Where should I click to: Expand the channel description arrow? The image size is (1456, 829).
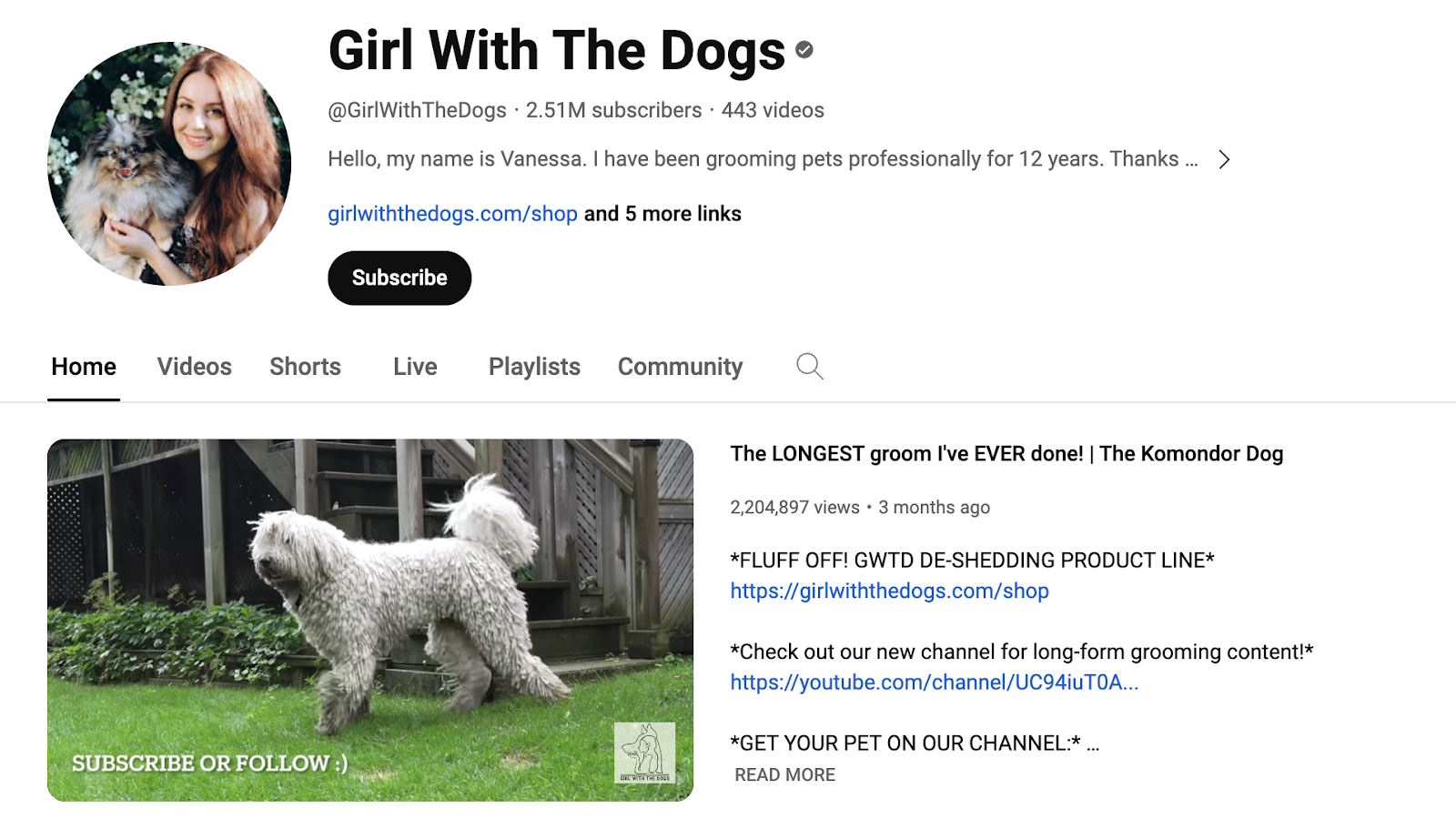click(1224, 160)
